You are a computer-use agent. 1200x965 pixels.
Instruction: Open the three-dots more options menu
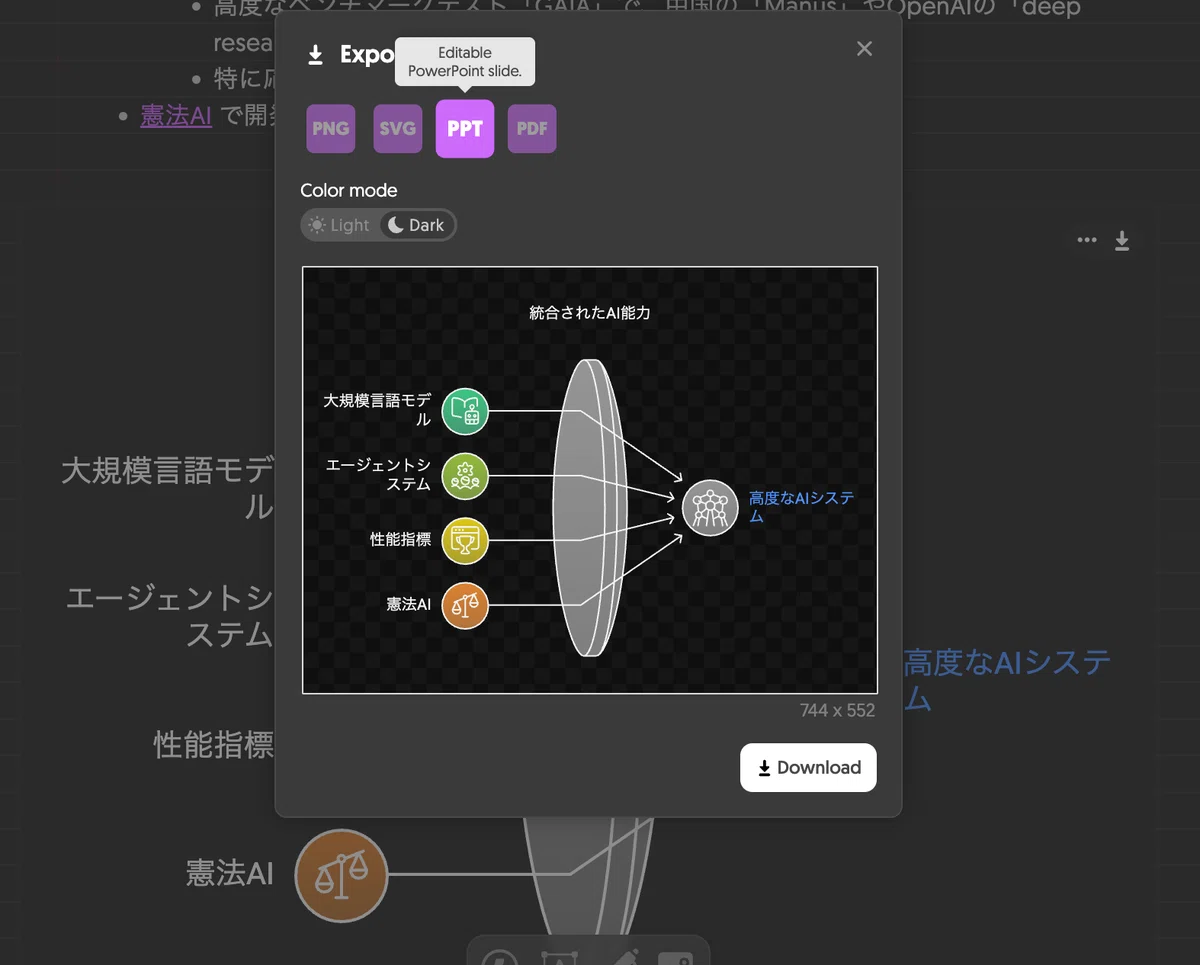(1087, 240)
